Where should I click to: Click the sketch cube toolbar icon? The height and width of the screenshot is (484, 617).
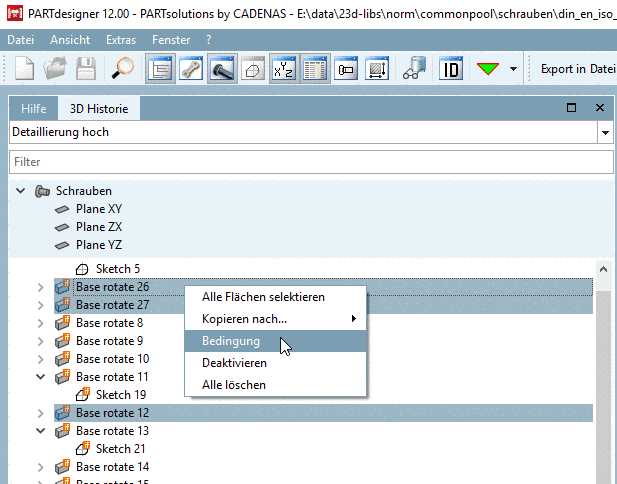pos(253,69)
